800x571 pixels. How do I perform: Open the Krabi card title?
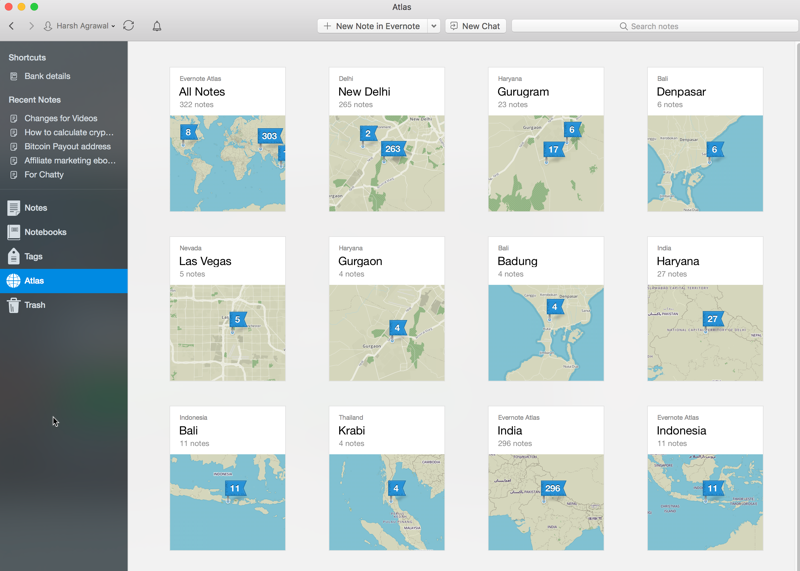coord(352,431)
